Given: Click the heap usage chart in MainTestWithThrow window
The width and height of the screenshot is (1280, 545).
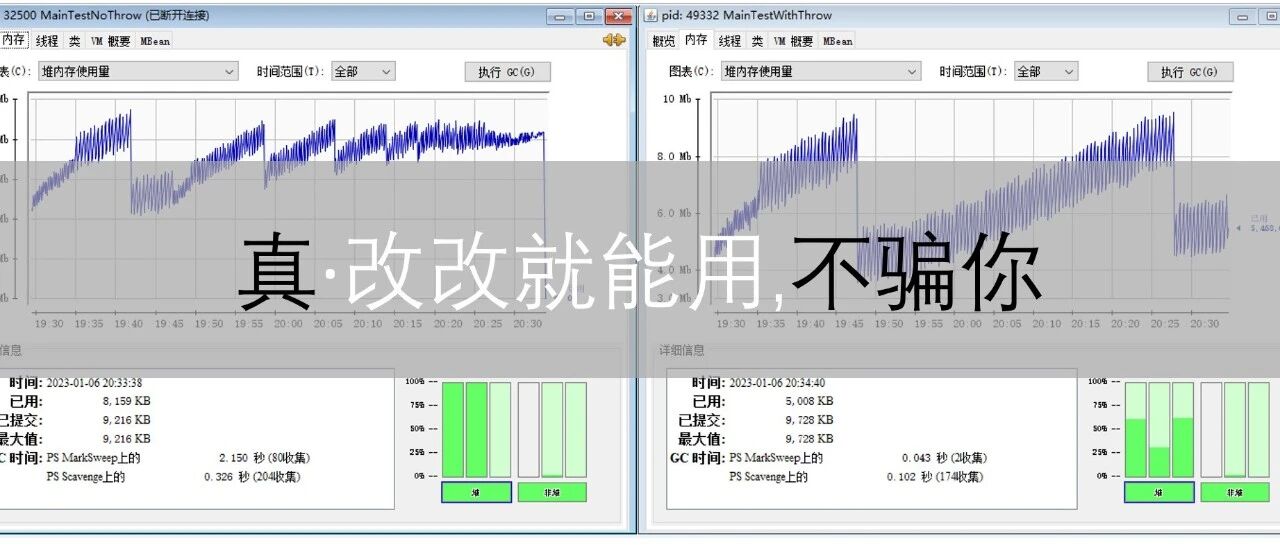Looking at the screenshot, I should [x=971, y=198].
